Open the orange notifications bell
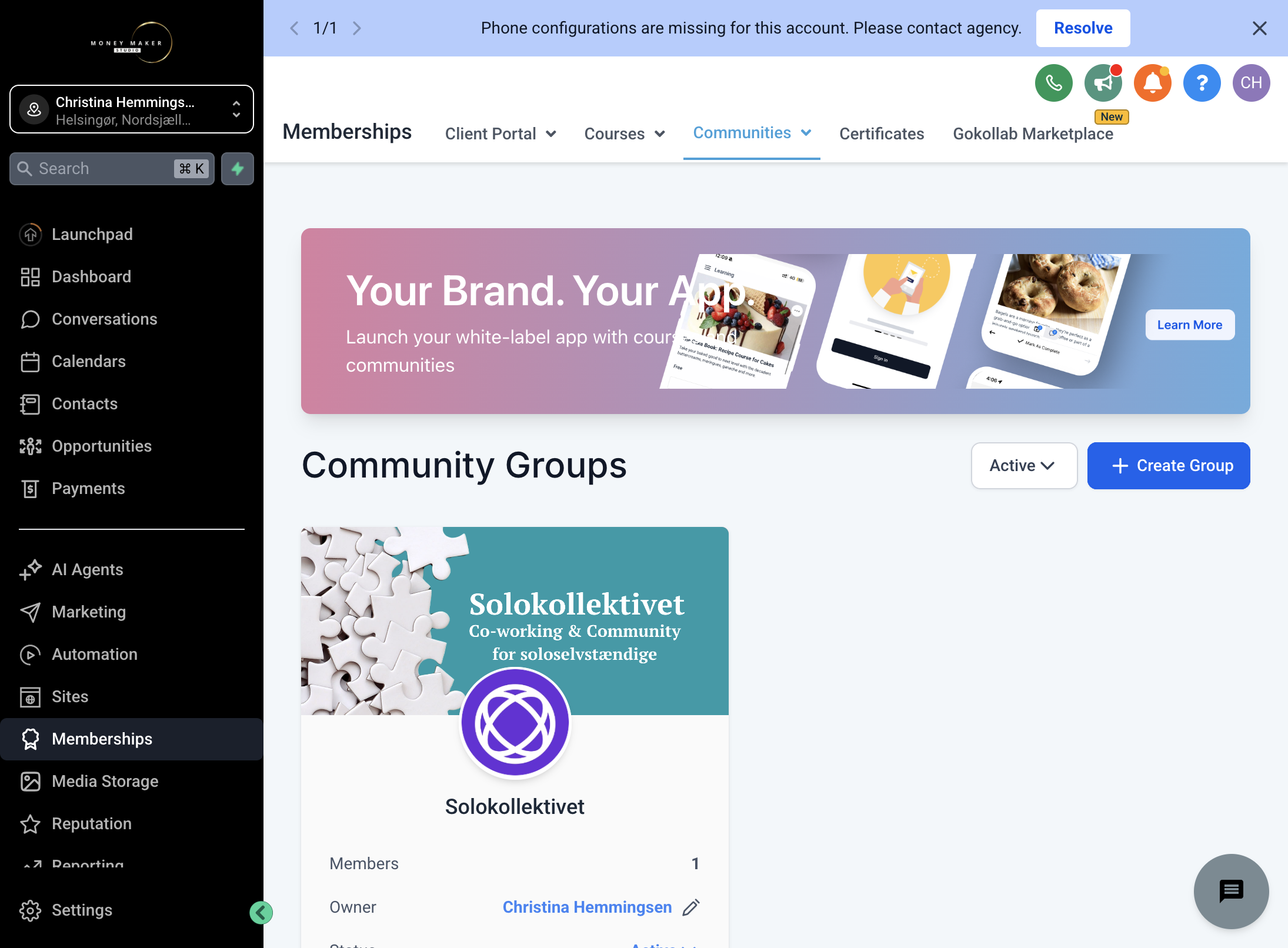This screenshot has width=1288, height=948. click(1153, 83)
